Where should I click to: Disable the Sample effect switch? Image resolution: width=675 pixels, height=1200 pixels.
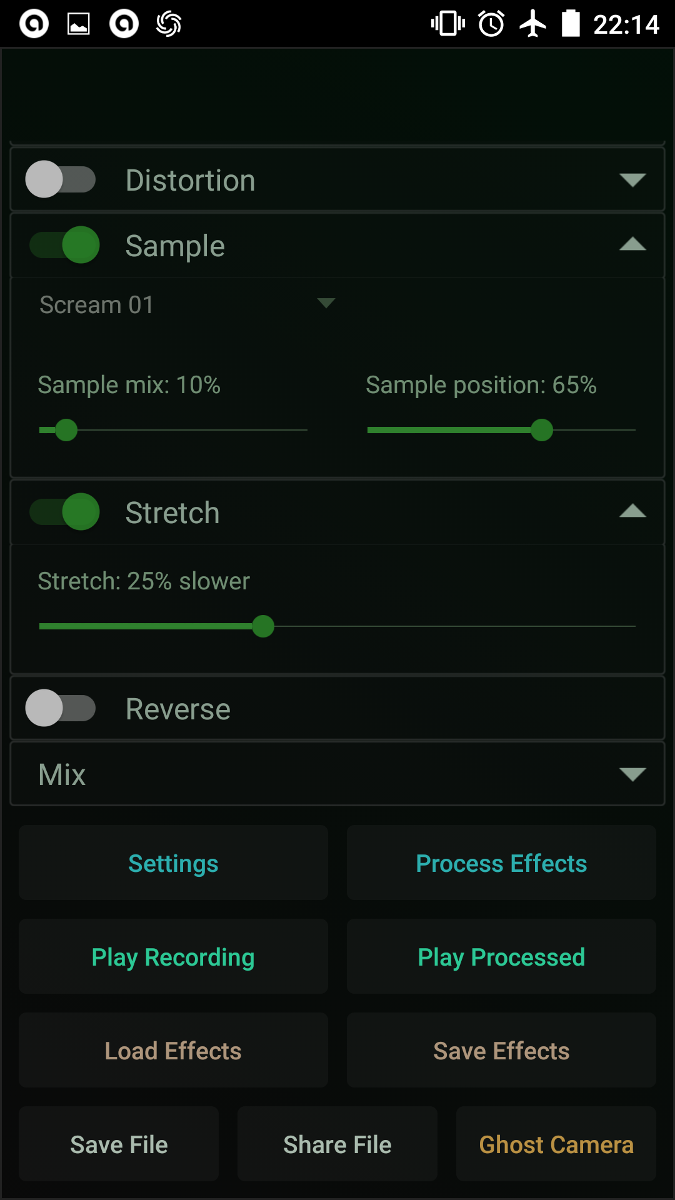tap(64, 245)
